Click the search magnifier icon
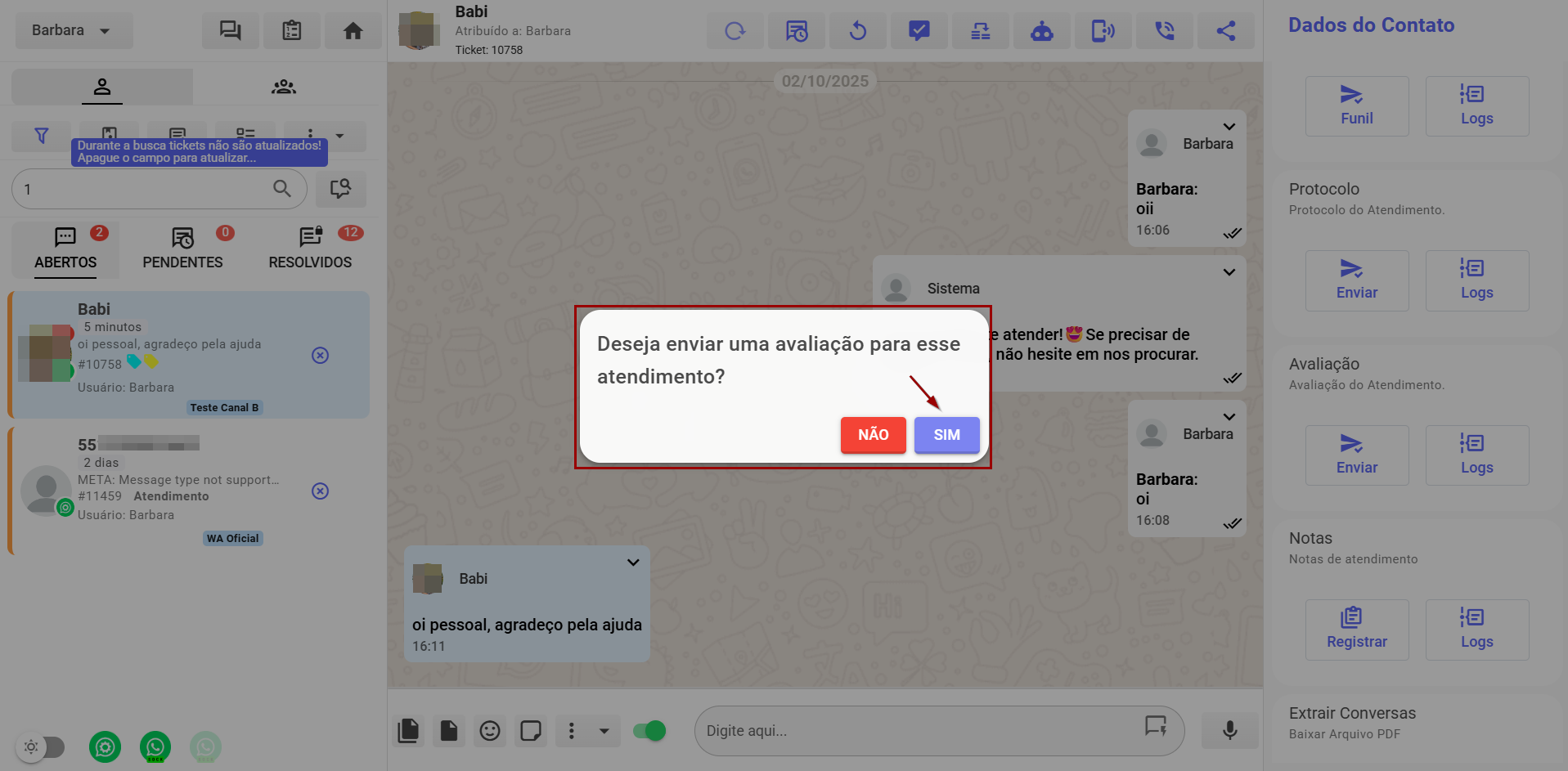Screen dimensions: 1568x771 click(x=282, y=189)
